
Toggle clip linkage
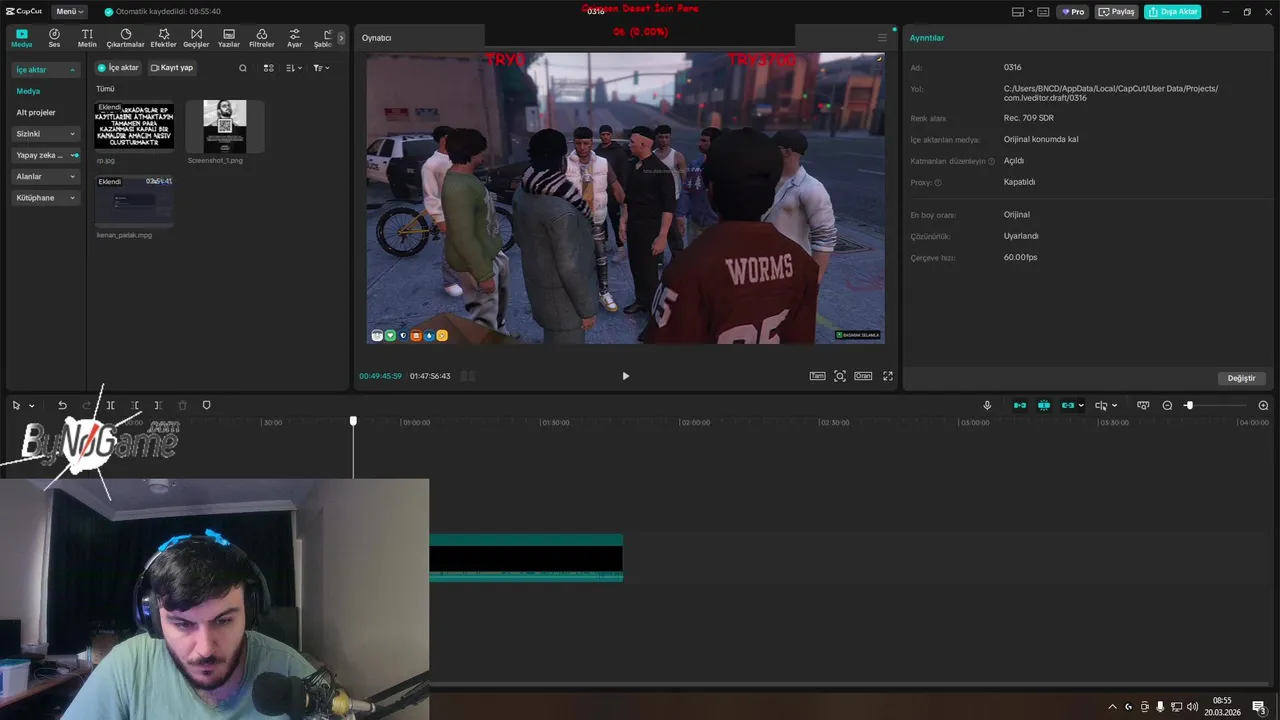pyautogui.click(x=1068, y=405)
